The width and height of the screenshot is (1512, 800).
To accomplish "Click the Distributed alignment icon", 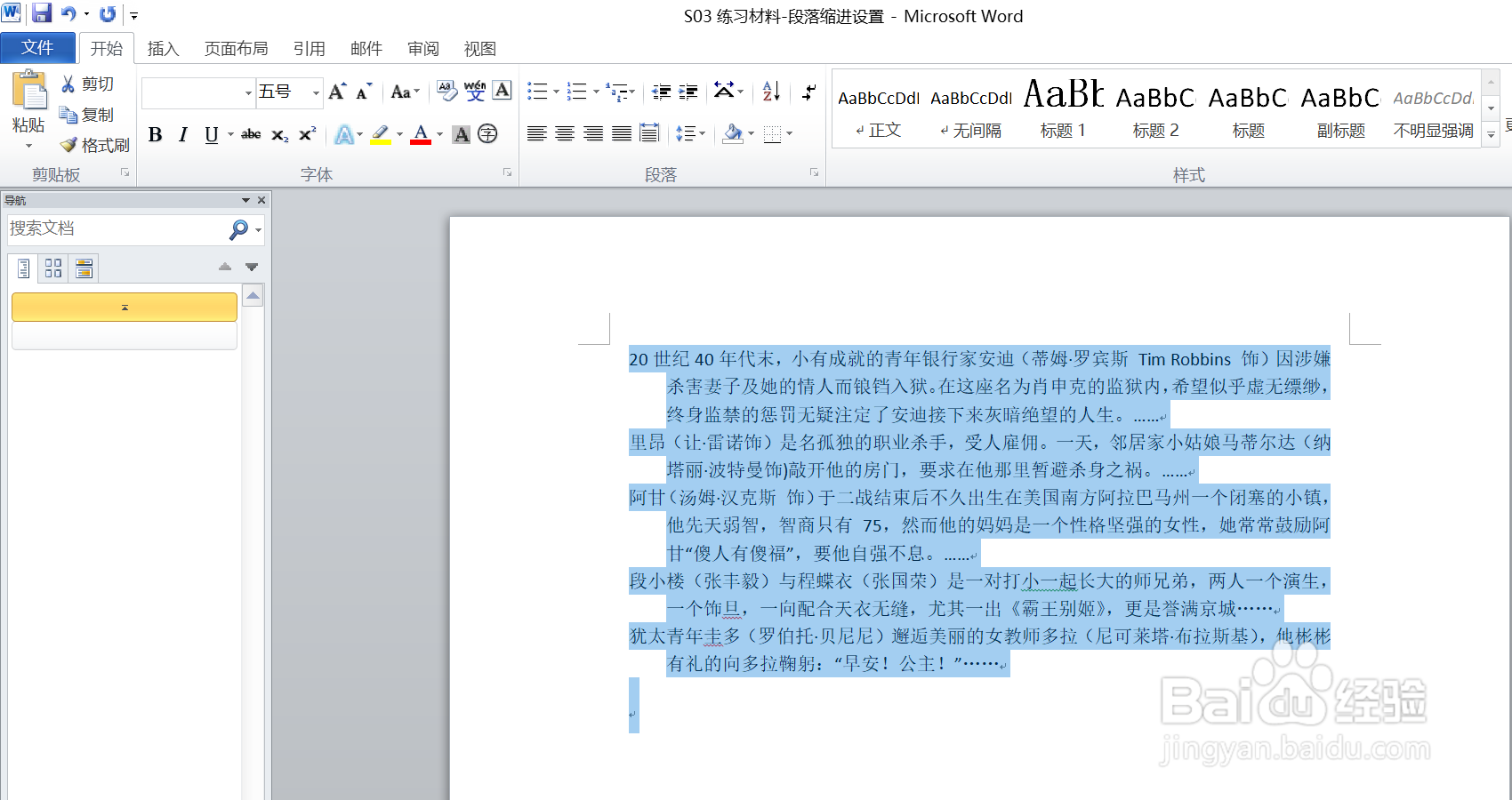I will click(x=650, y=133).
